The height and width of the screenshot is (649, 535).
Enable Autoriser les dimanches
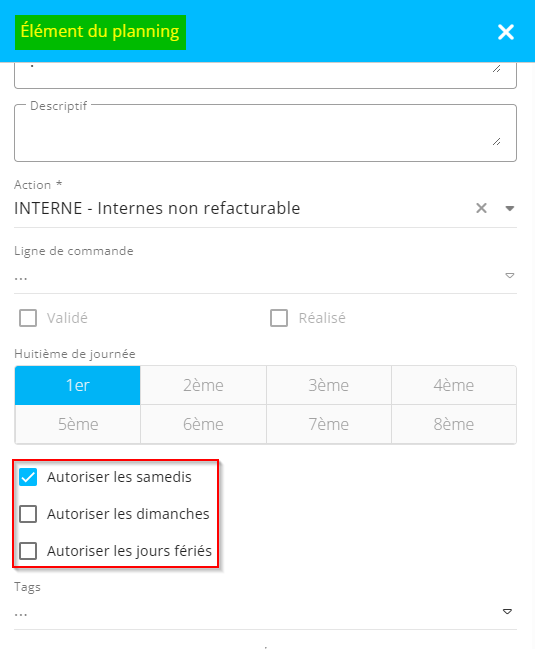coord(28,514)
